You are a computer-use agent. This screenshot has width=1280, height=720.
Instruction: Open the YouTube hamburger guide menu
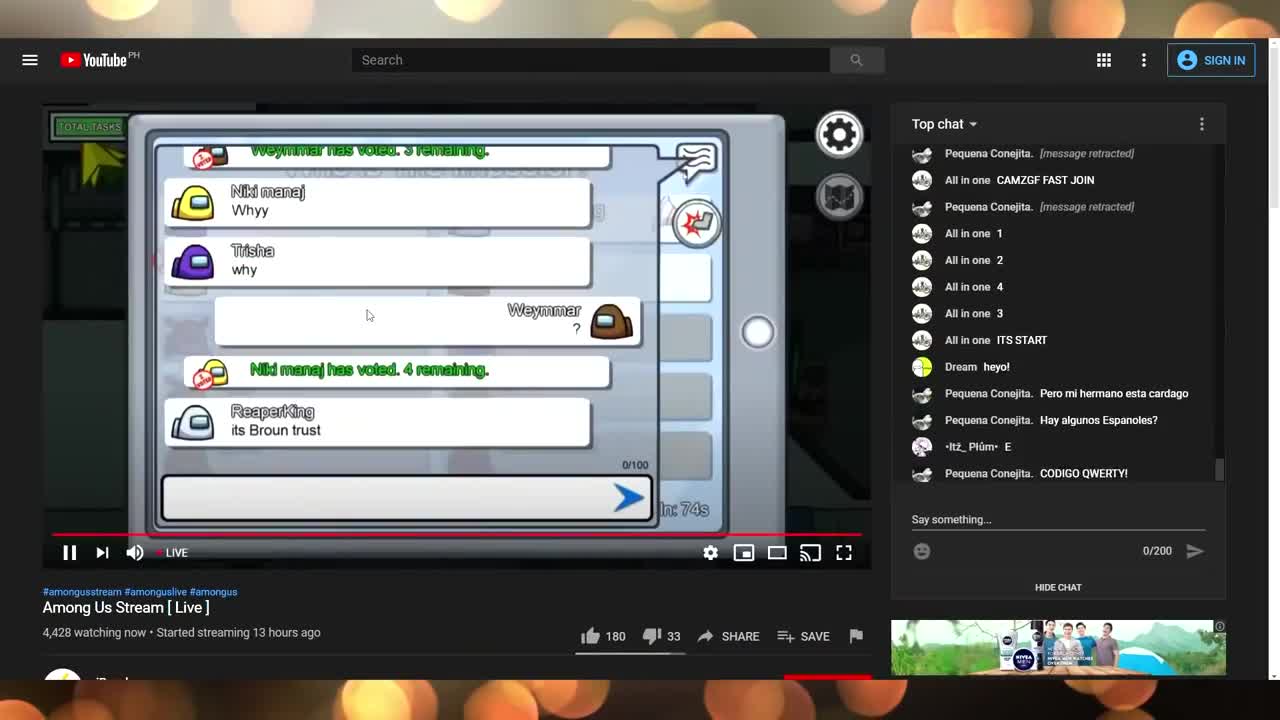(30, 60)
